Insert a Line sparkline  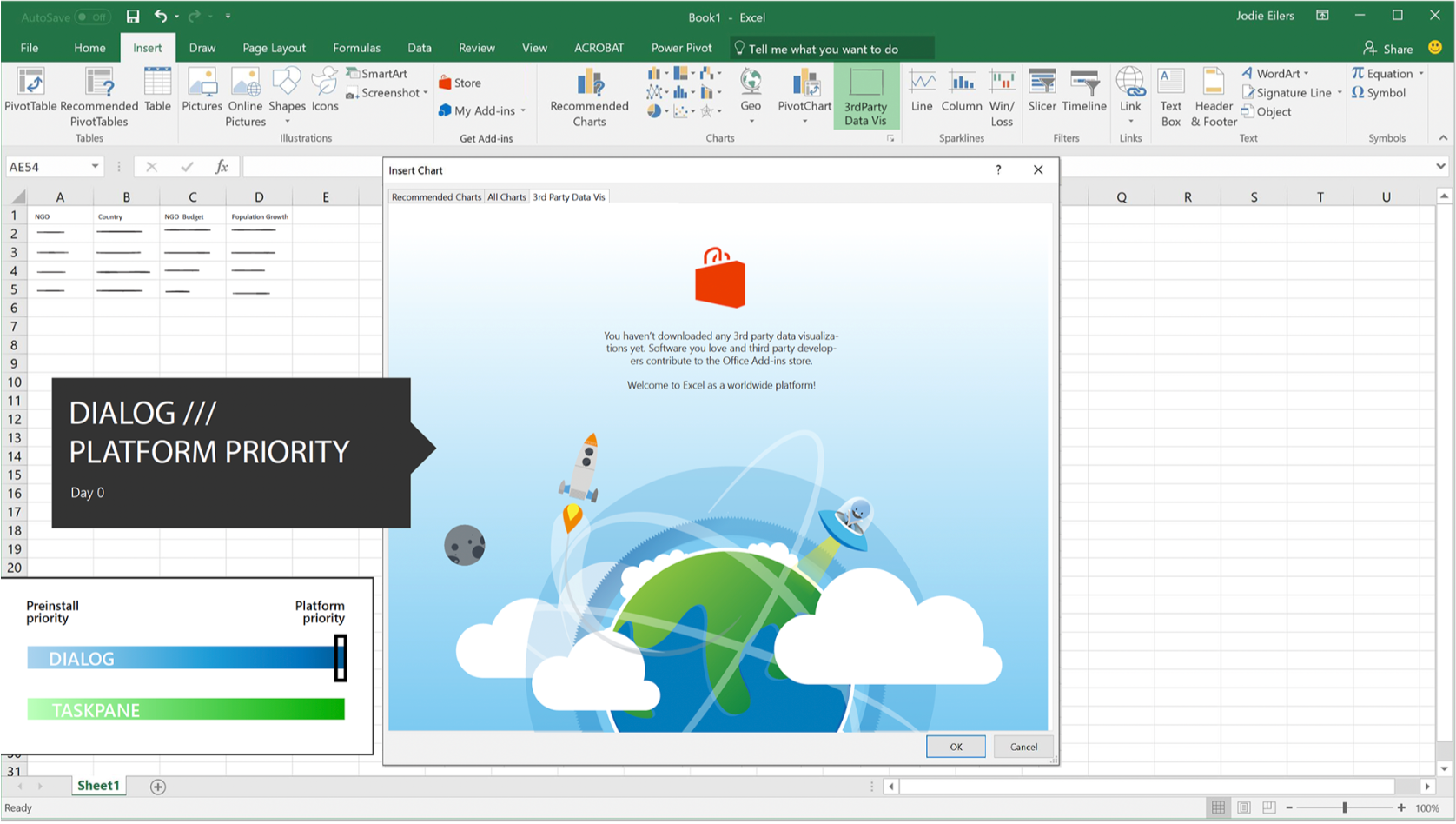(922, 90)
